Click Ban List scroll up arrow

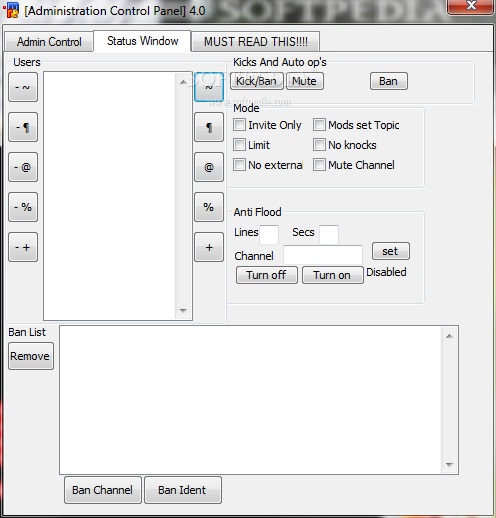click(449, 336)
